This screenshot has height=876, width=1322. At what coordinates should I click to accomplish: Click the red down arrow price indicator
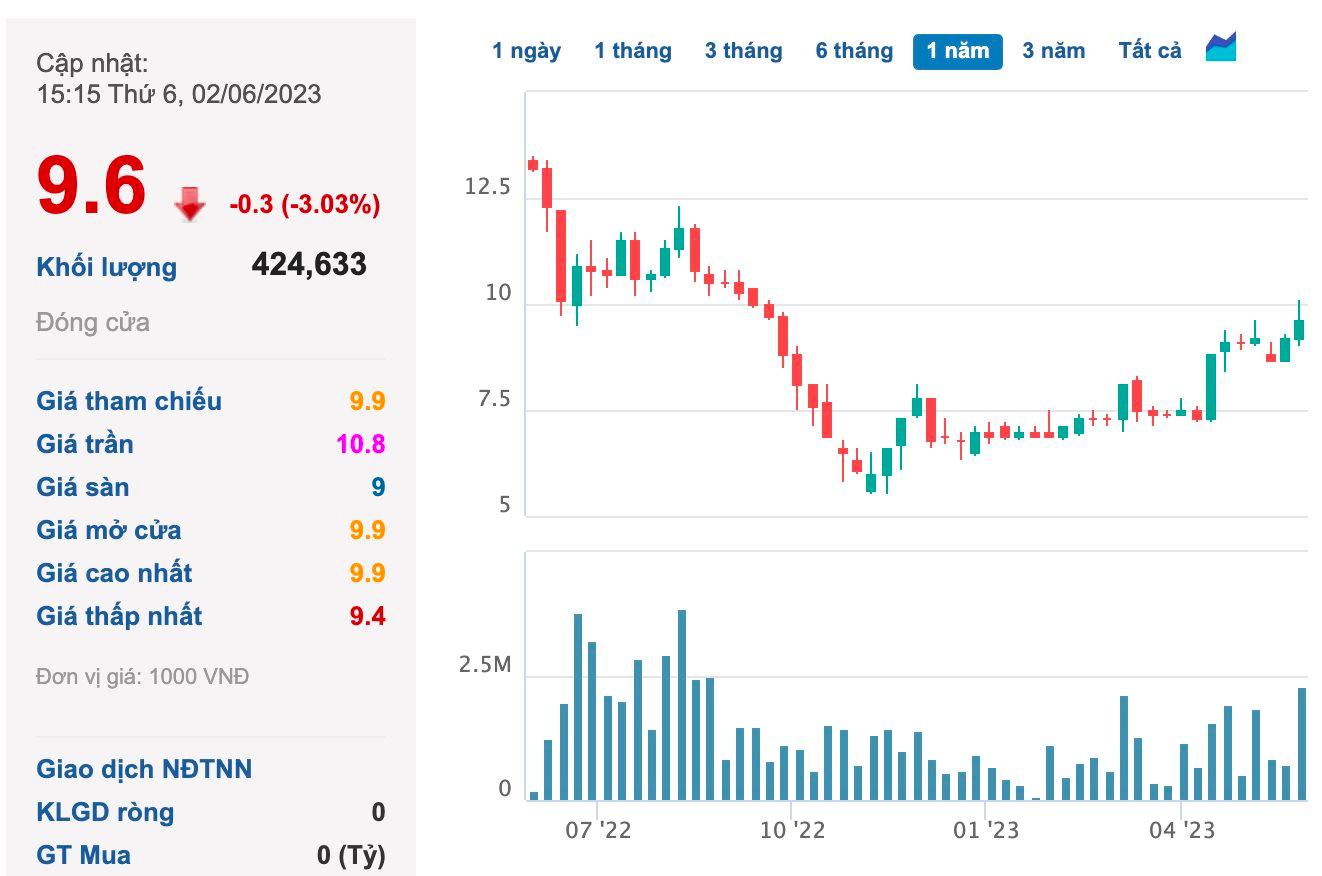(x=189, y=203)
